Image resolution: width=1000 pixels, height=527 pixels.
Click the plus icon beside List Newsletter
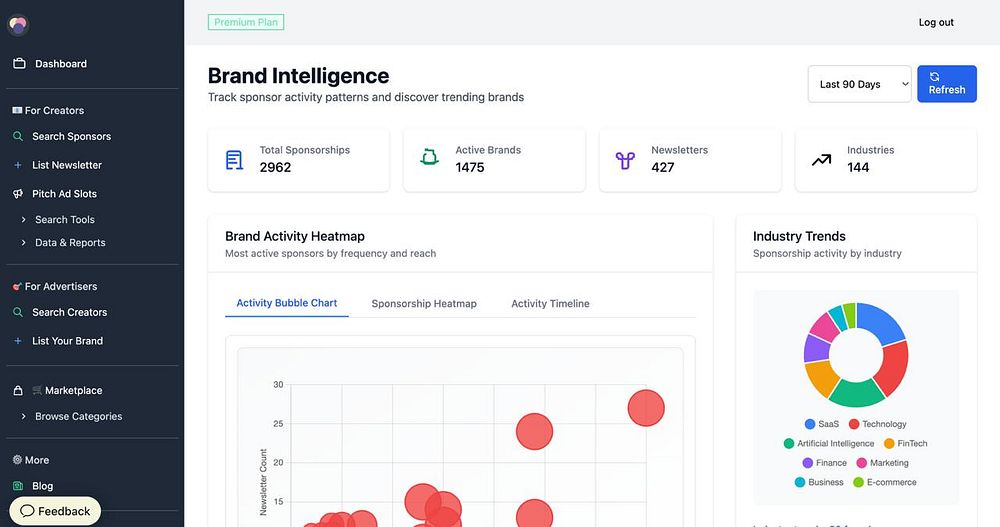[x=18, y=165]
